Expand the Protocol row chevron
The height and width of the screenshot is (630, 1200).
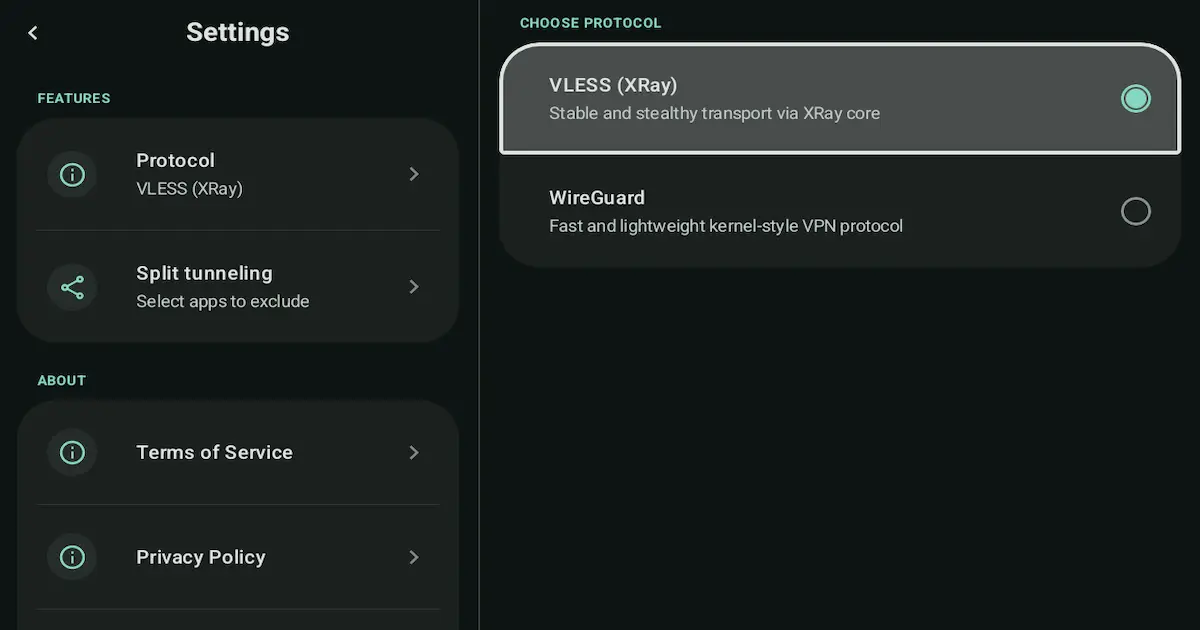[x=414, y=173]
